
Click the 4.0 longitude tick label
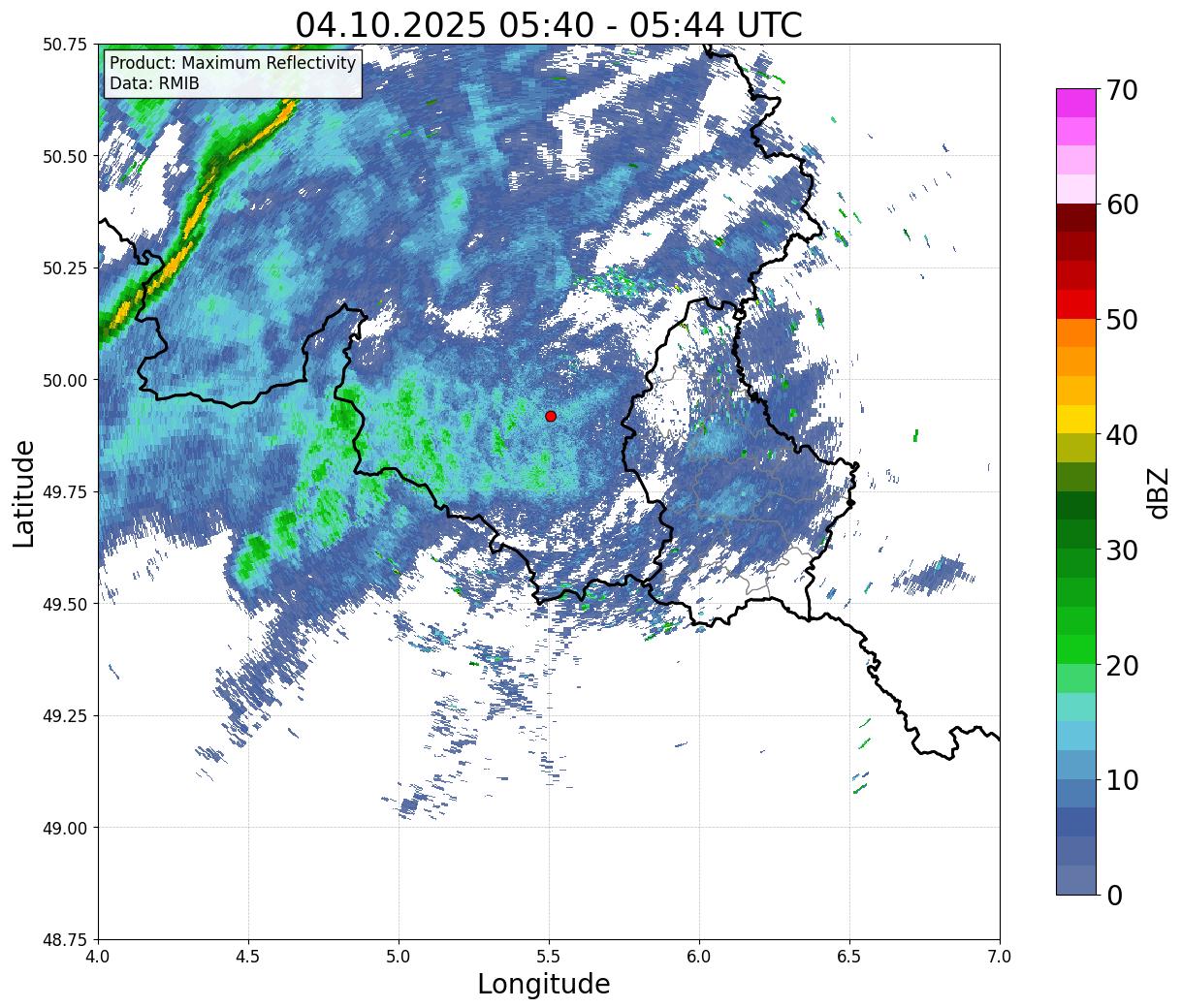[98, 957]
